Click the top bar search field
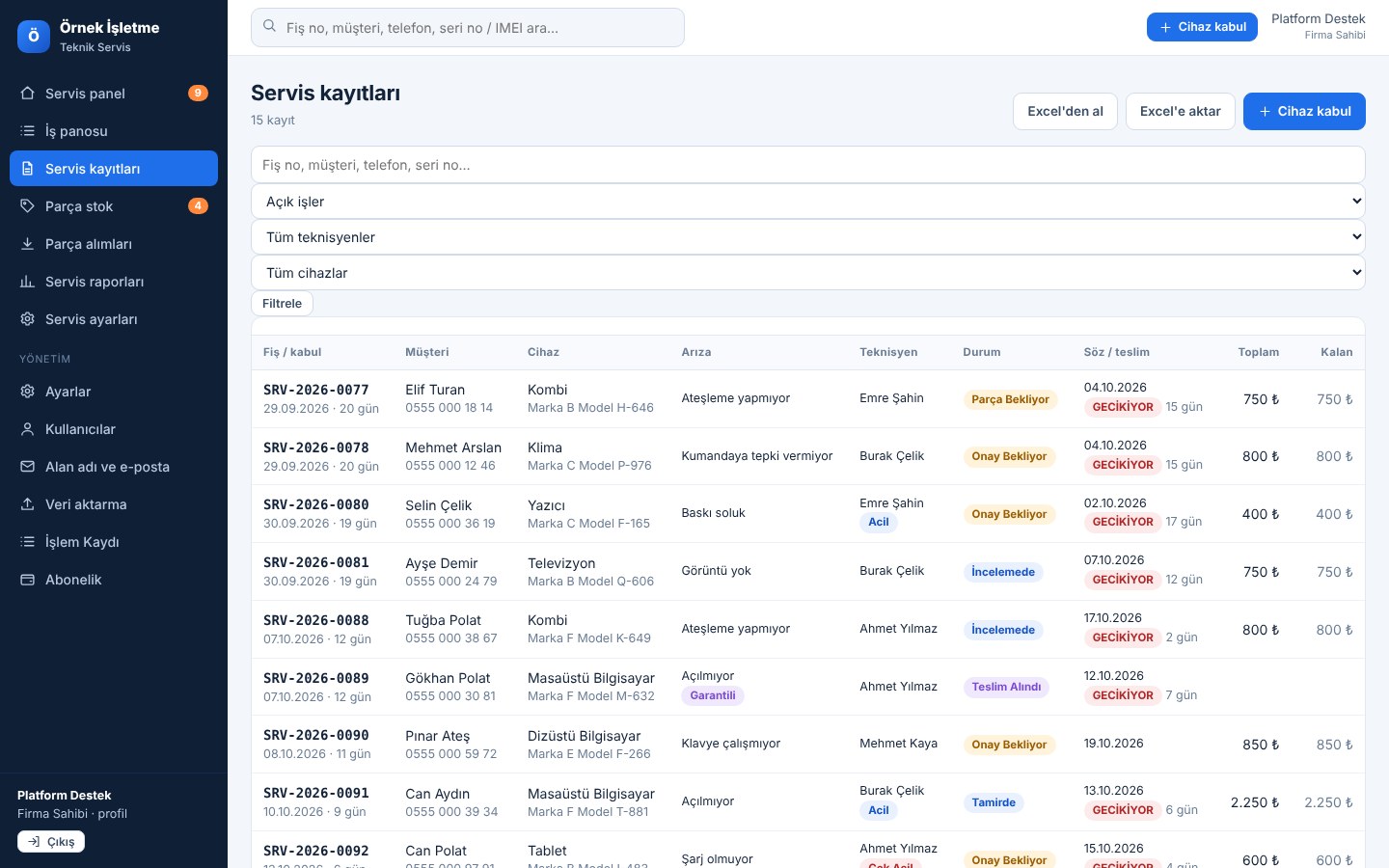 point(468,28)
